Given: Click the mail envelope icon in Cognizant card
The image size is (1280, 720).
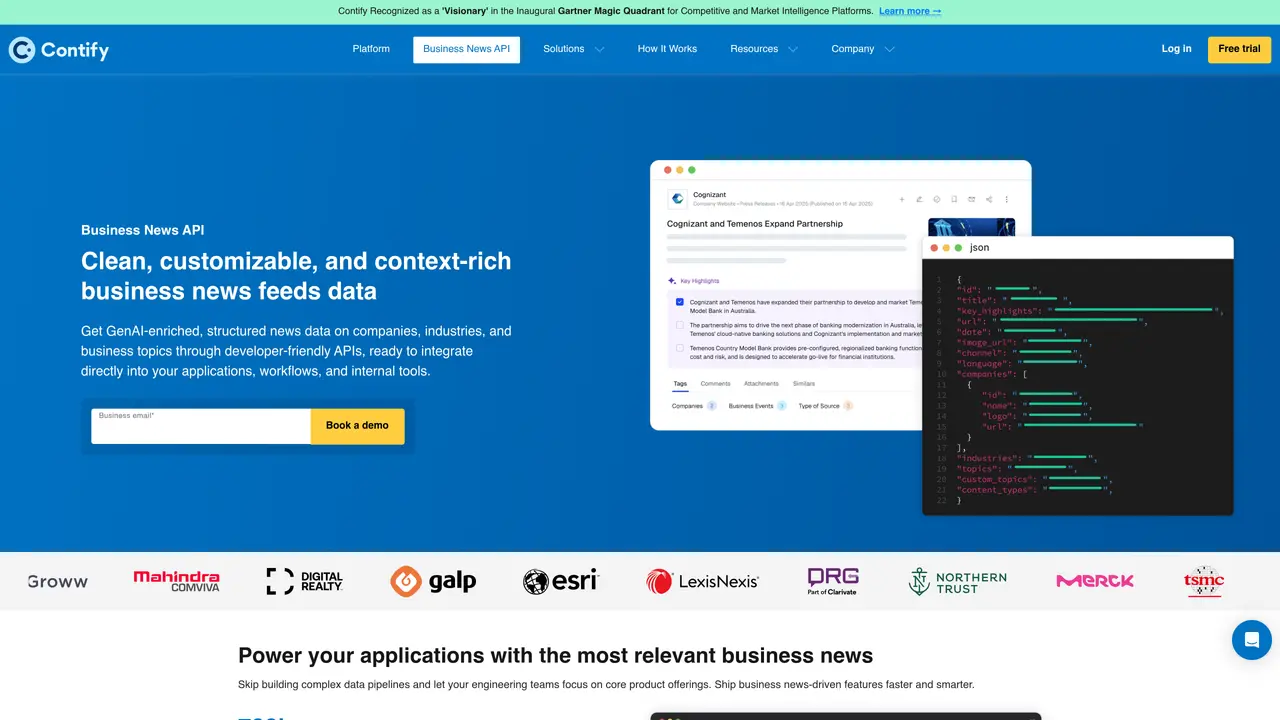Looking at the screenshot, I should pyautogui.click(x=971, y=199).
